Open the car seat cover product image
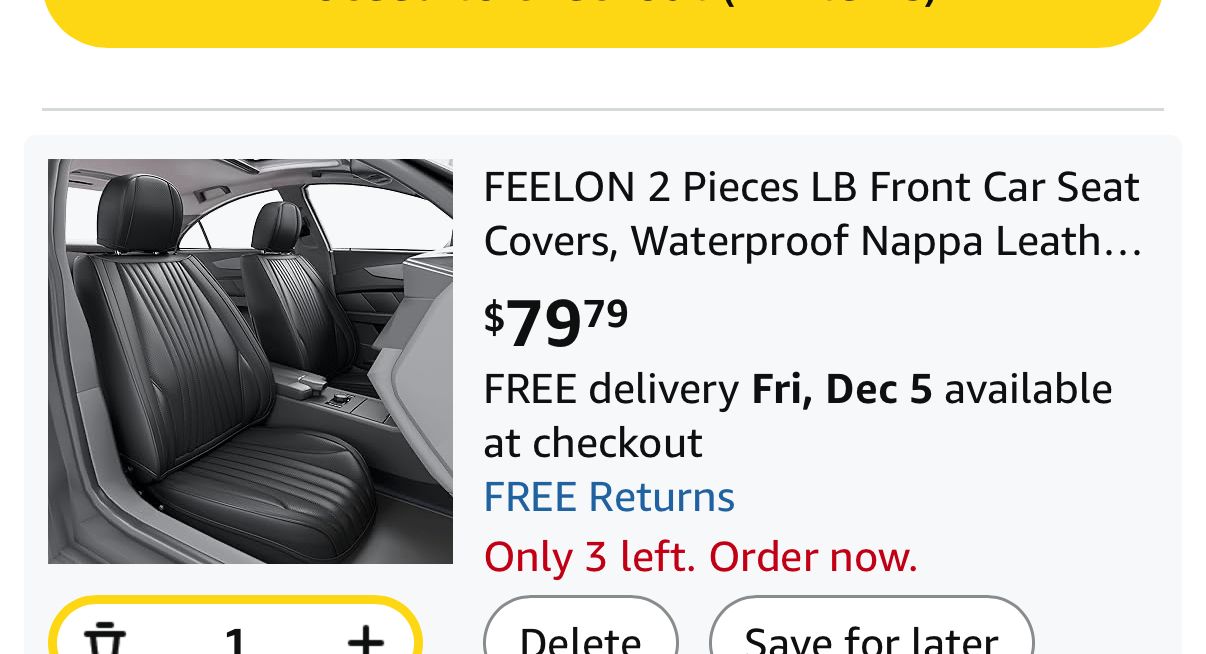Viewport: 1206px width, 654px height. coord(250,361)
